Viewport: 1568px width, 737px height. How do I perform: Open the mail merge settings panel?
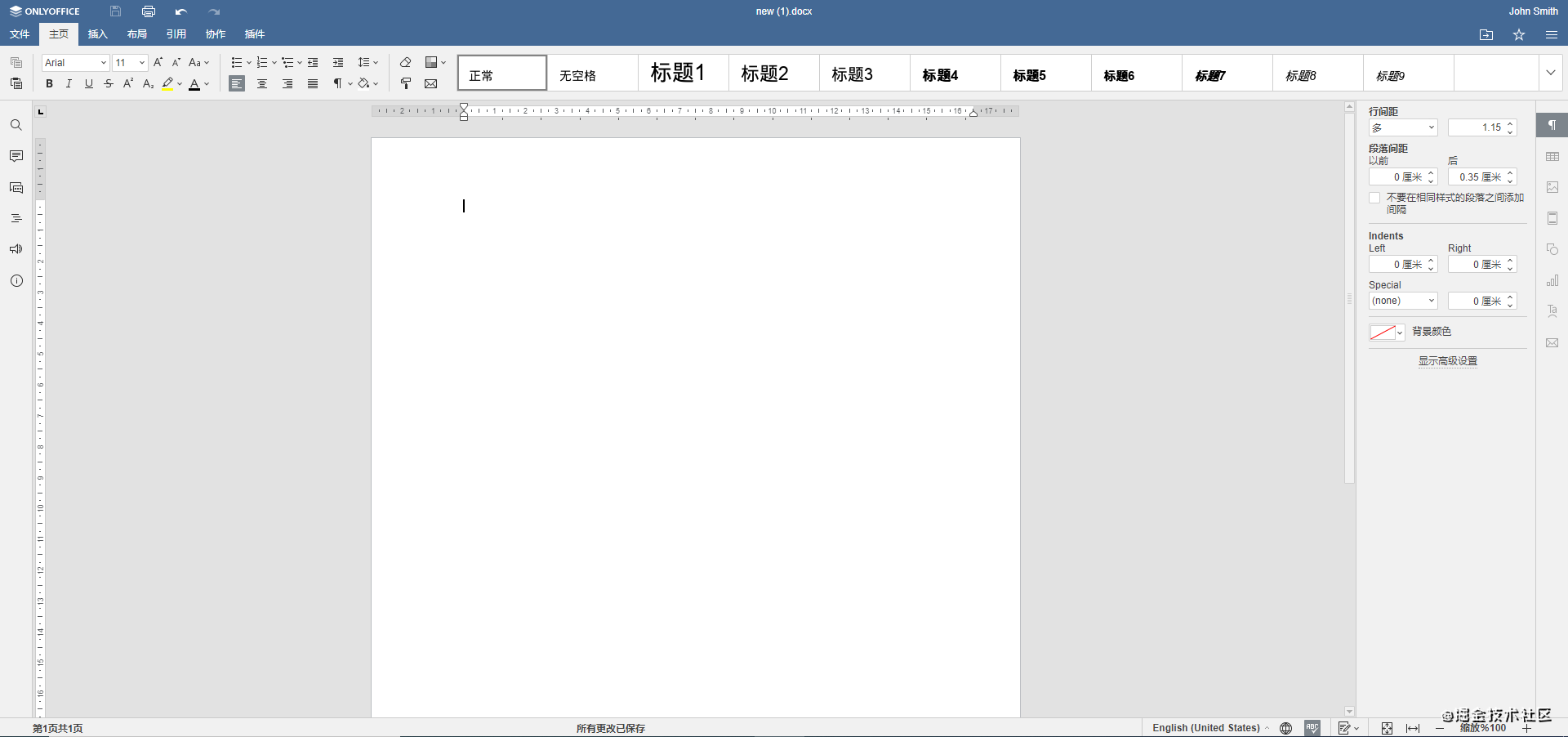[1552, 342]
